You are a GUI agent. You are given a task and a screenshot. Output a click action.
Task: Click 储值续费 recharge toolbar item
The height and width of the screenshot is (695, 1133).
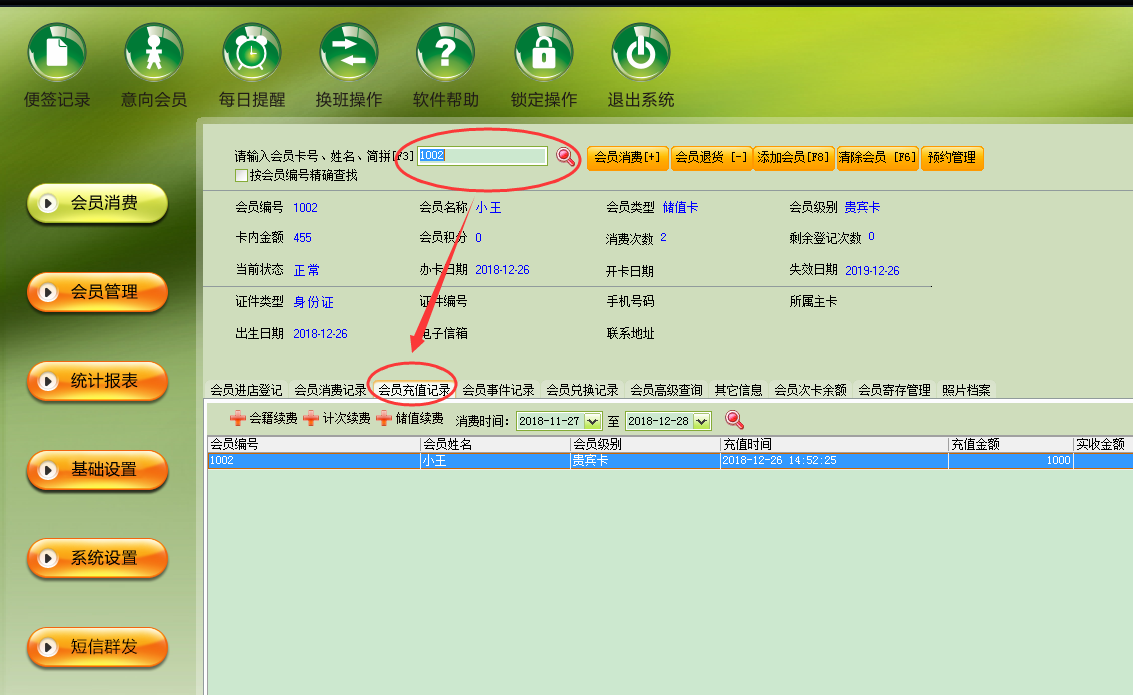(410, 418)
